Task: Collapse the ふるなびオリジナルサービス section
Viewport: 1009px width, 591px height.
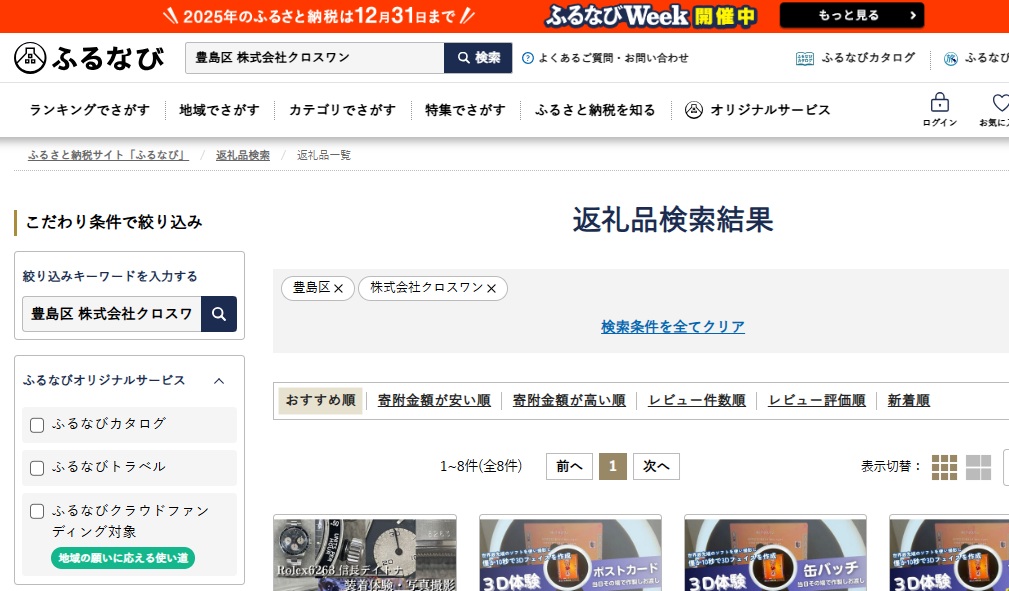Action: click(219, 381)
